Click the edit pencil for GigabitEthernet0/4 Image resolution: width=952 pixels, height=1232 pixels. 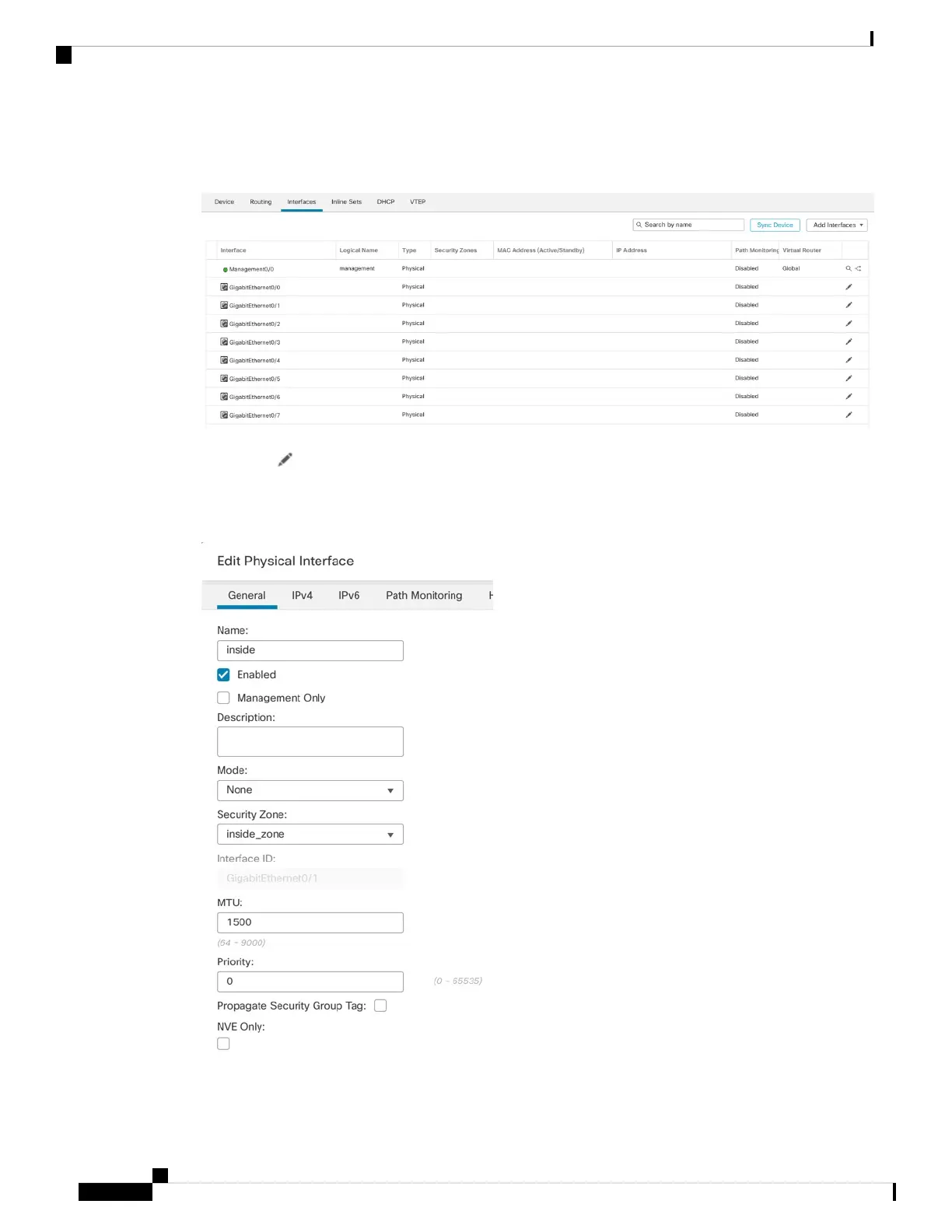(849, 360)
